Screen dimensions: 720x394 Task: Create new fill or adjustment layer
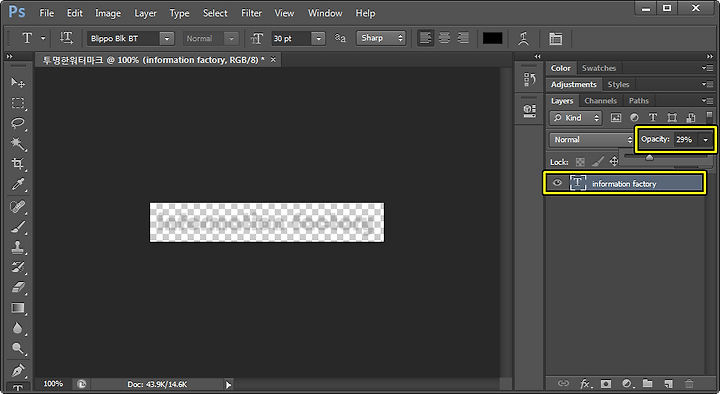tap(627, 383)
